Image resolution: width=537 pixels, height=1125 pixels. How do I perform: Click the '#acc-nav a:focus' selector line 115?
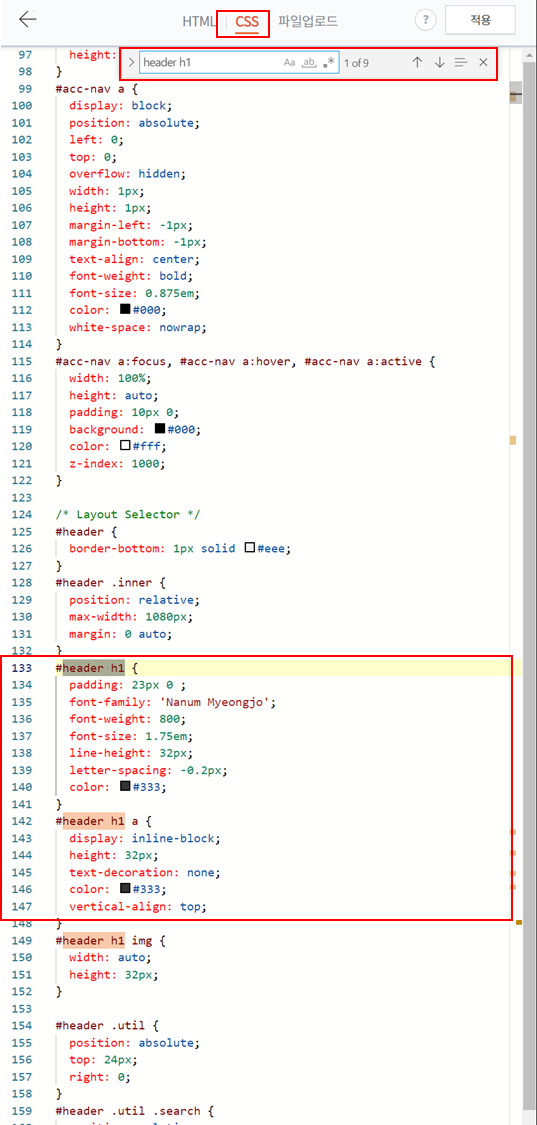click(x=246, y=362)
